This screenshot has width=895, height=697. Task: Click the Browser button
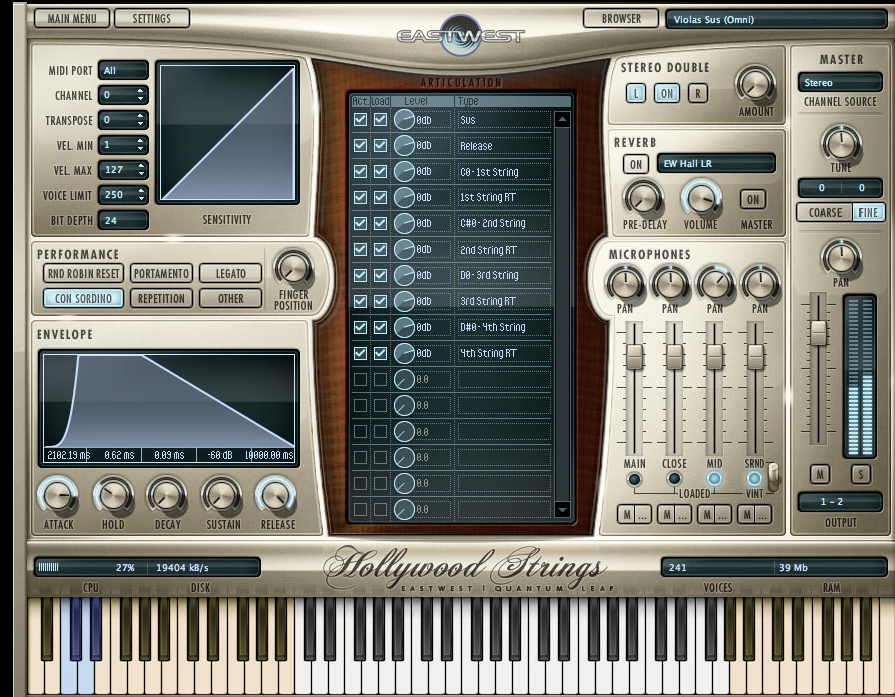click(x=621, y=18)
